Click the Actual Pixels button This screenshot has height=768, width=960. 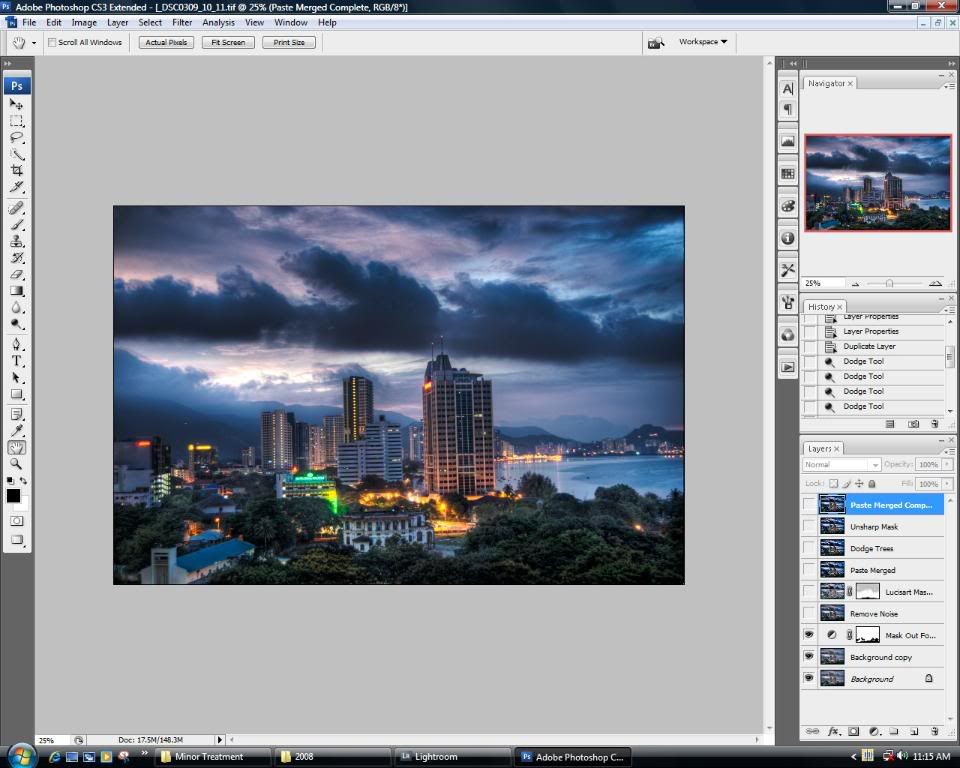166,43
